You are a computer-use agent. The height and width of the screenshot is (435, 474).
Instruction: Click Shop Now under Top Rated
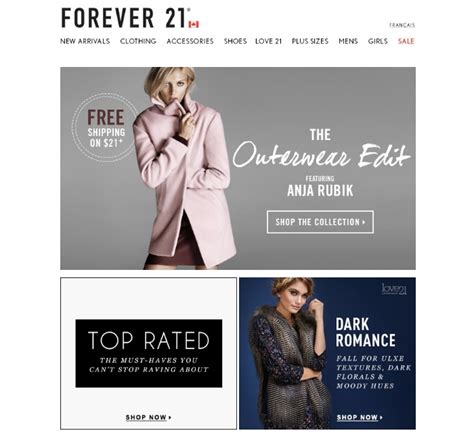point(148,417)
